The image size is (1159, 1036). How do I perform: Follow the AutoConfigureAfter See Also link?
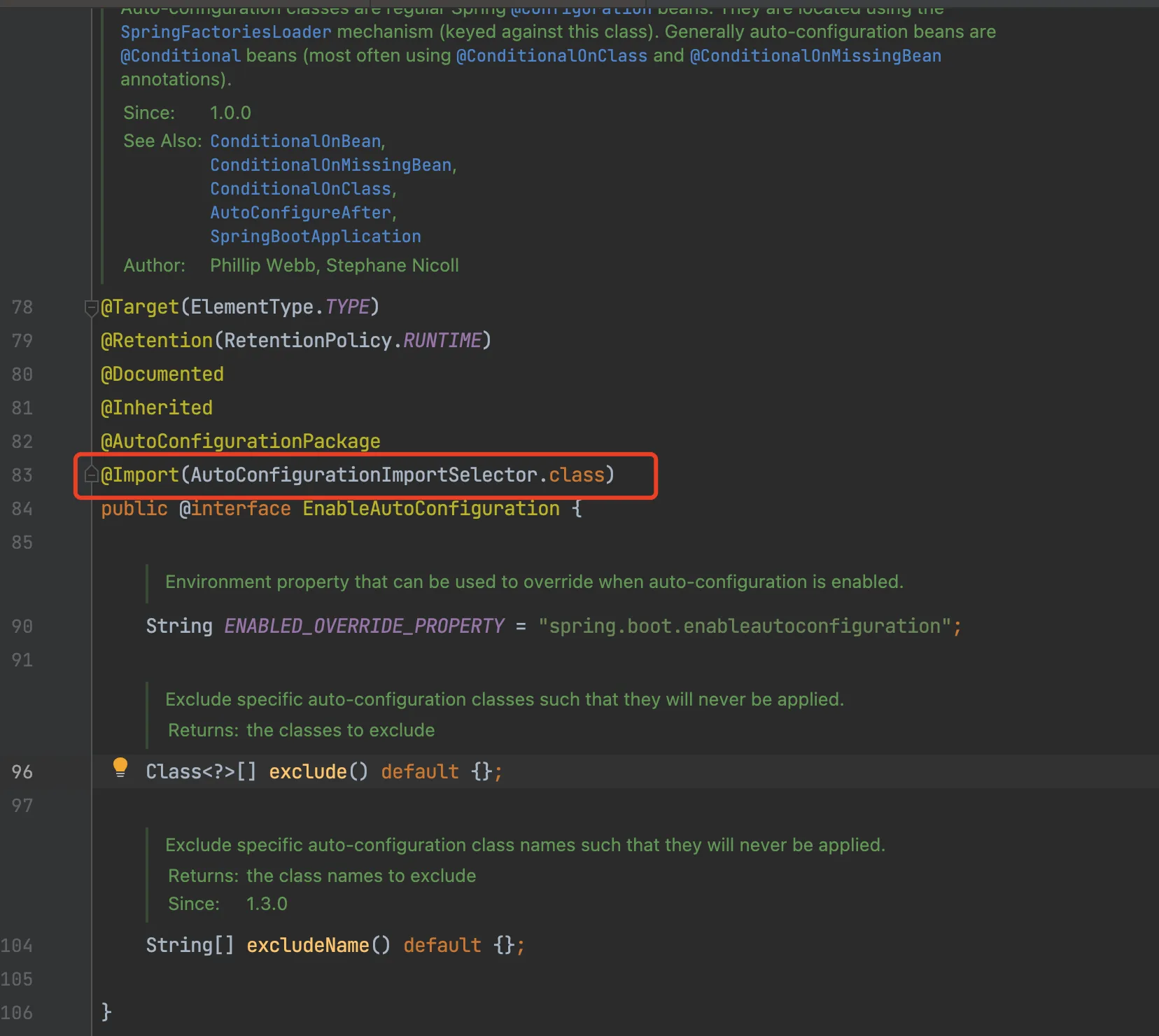click(301, 213)
